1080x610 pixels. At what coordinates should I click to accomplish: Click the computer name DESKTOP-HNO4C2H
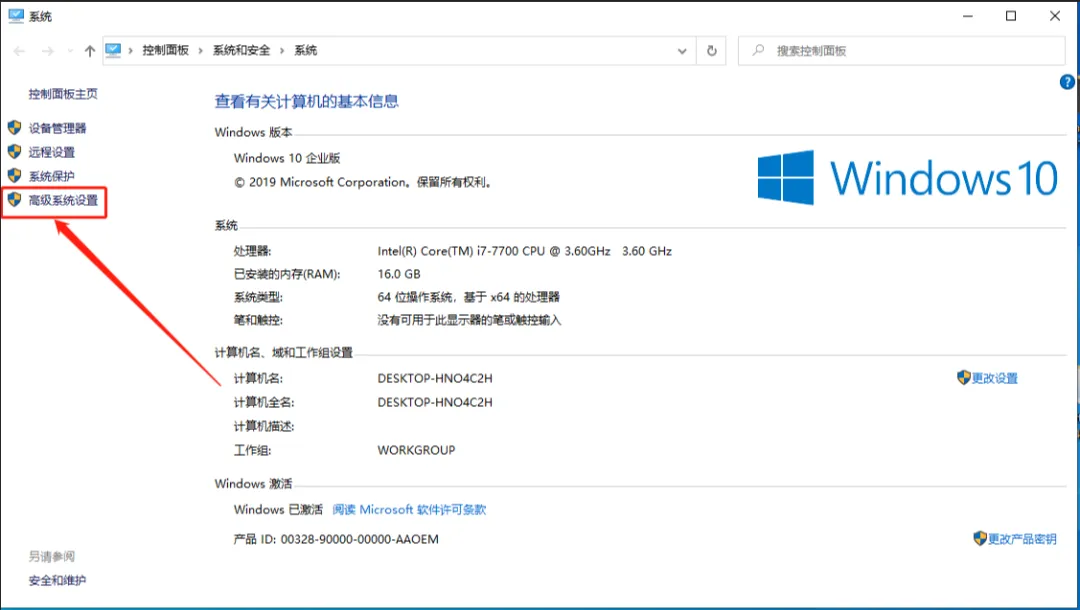click(435, 378)
